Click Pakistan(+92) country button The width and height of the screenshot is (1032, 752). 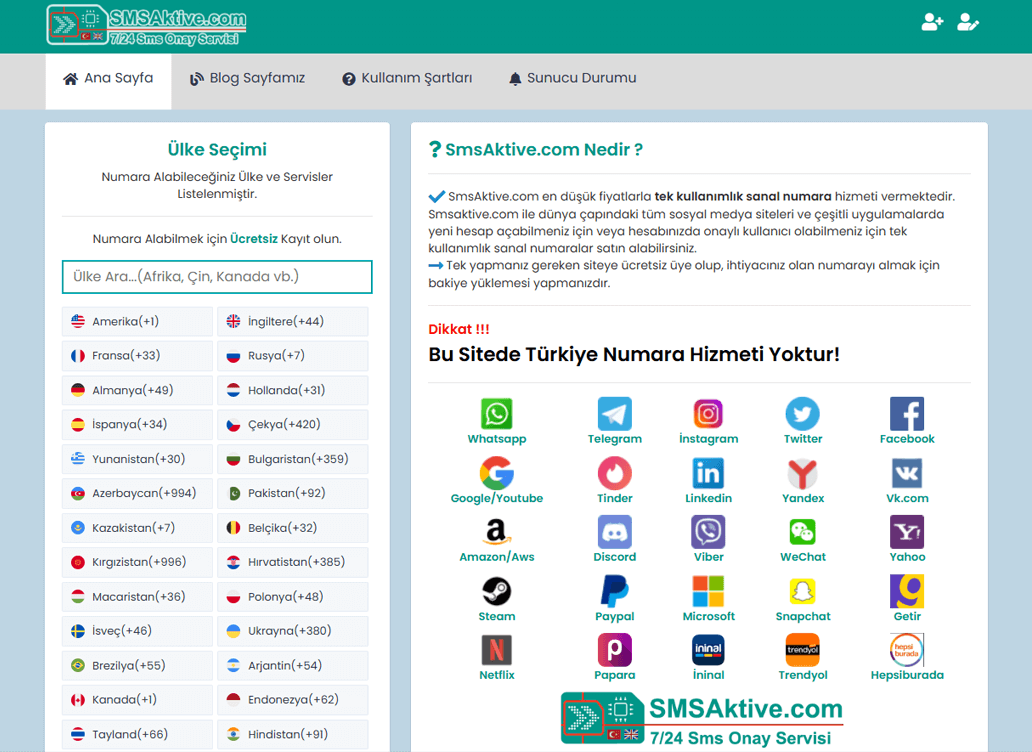click(x=292, y=493)
